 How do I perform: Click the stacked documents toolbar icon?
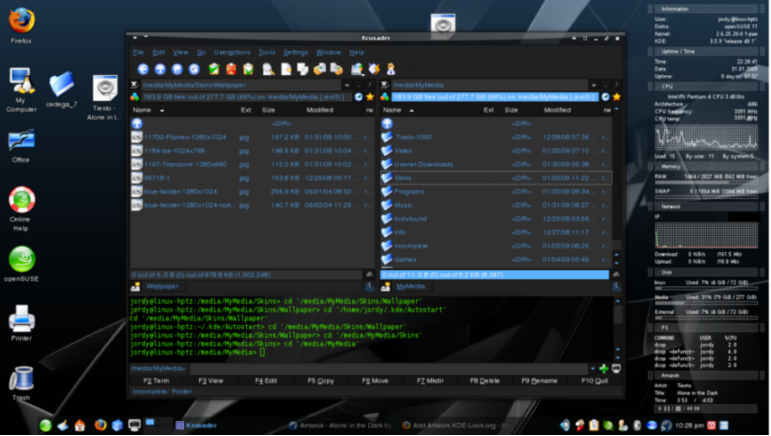click(303, 69)
